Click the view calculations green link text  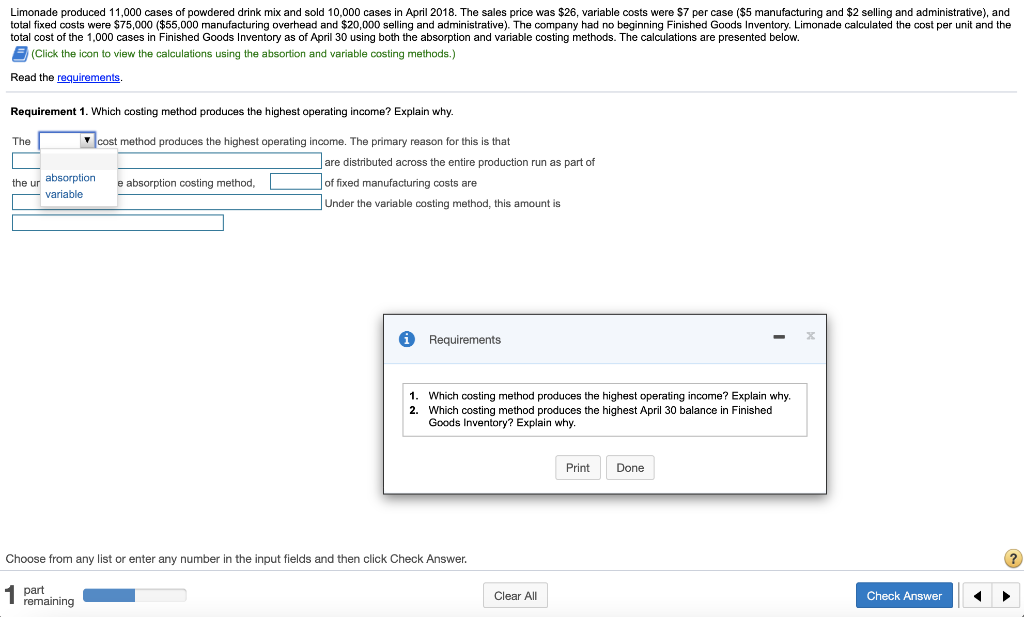243,54
